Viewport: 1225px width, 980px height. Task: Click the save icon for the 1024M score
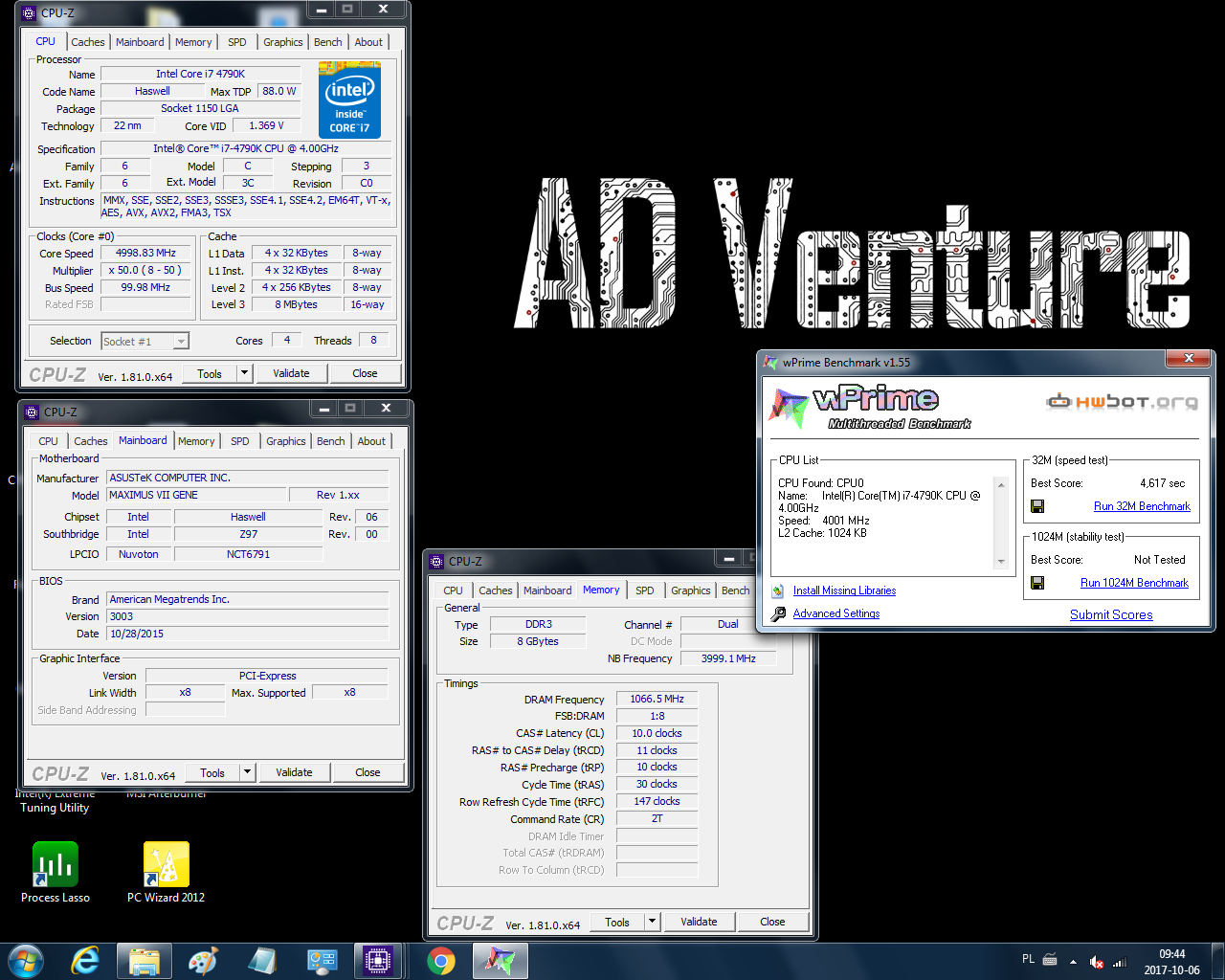[1037, 583]
